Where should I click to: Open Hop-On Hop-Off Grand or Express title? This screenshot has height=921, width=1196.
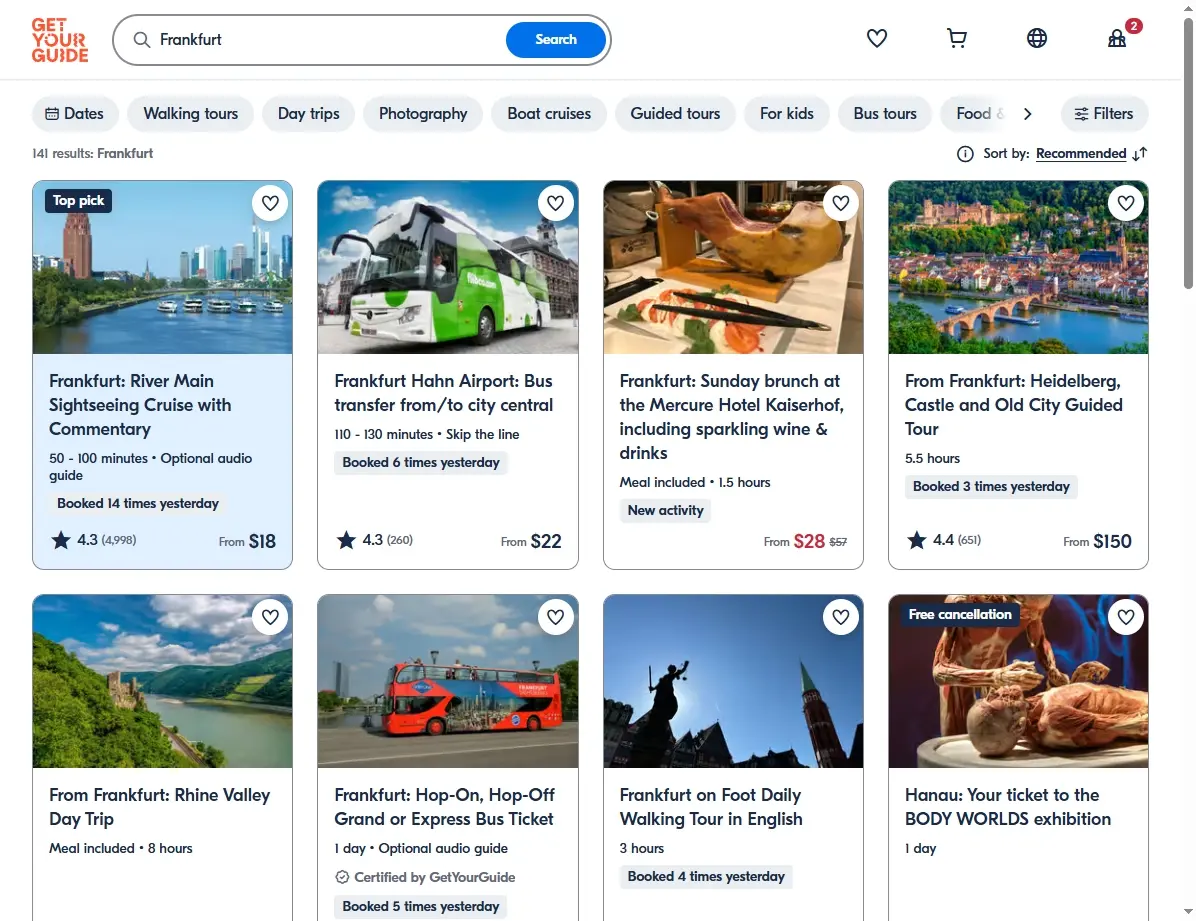tap(444, 807)
